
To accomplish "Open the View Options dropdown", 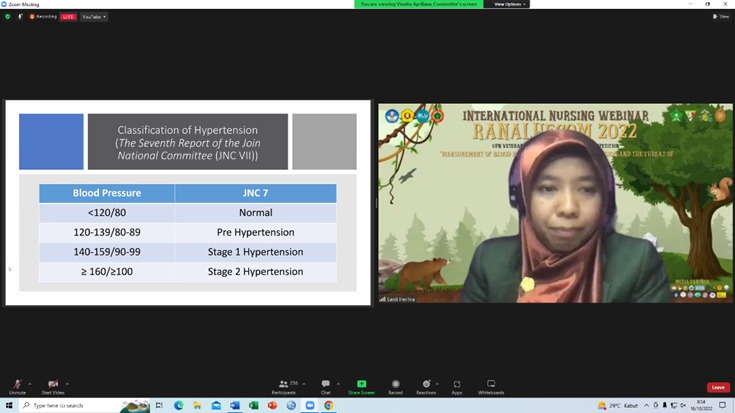I will click(509, 4).
